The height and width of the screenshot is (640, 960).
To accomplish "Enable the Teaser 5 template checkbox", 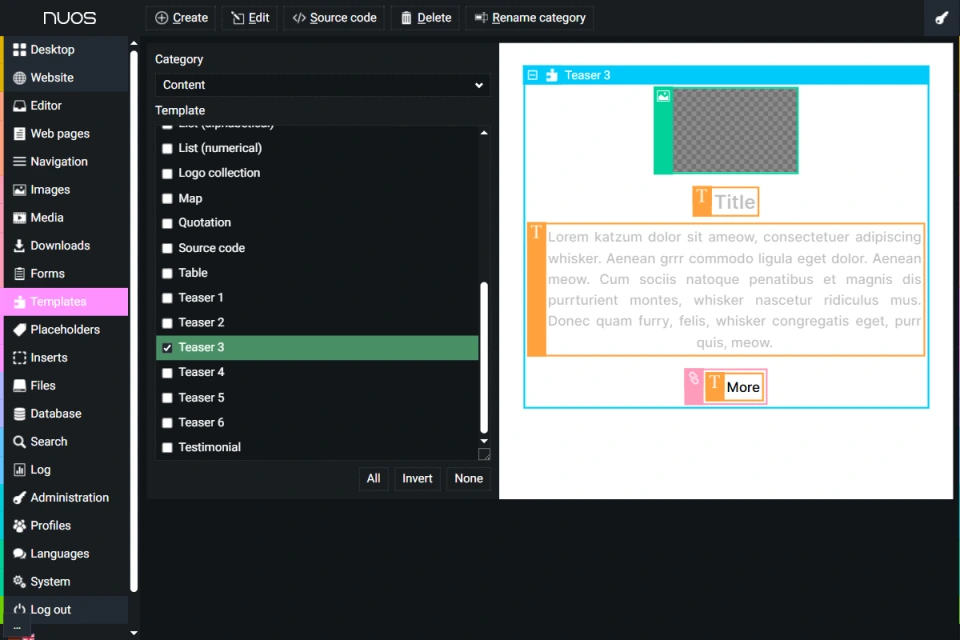I will [x=167, y=397].
